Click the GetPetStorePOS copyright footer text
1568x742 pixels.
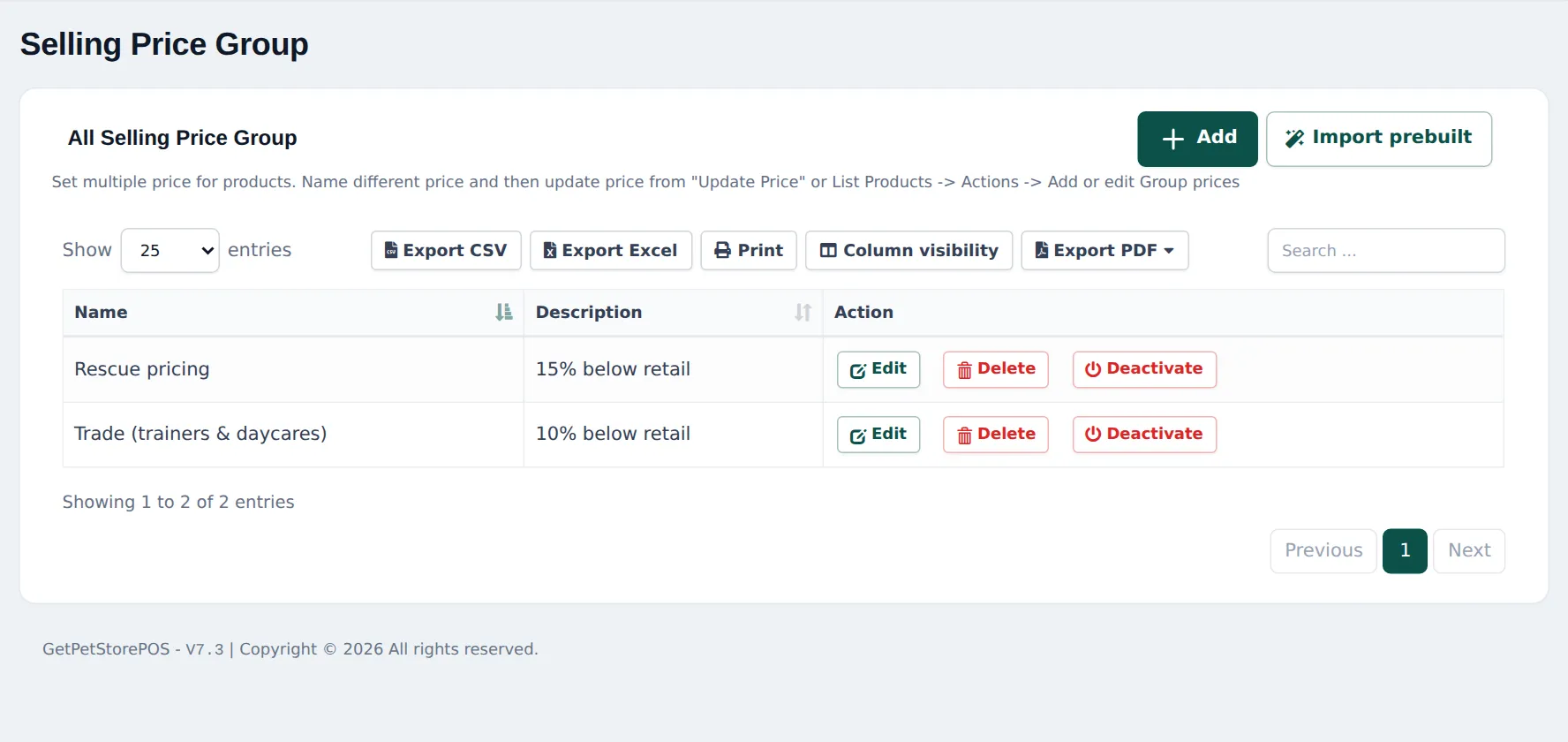pyautogui.click(x=290, y=649)
